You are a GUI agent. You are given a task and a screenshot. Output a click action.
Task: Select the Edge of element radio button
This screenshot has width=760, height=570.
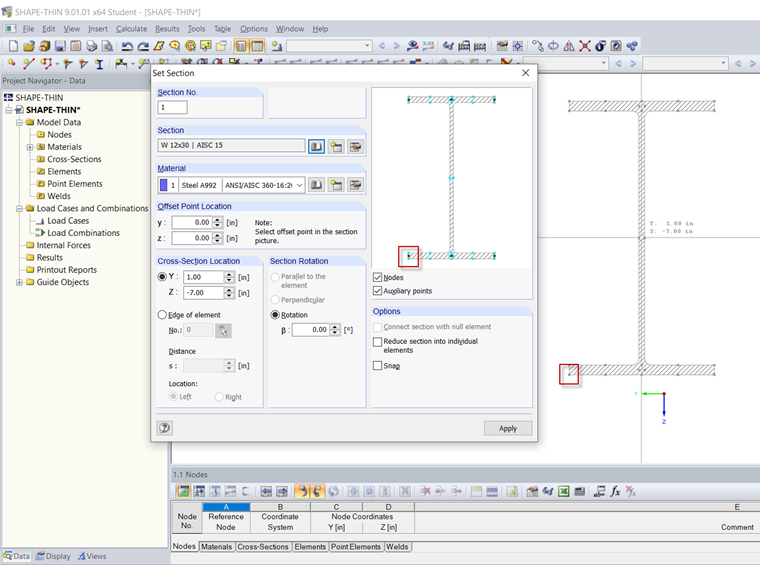click(x=162, y=315)
